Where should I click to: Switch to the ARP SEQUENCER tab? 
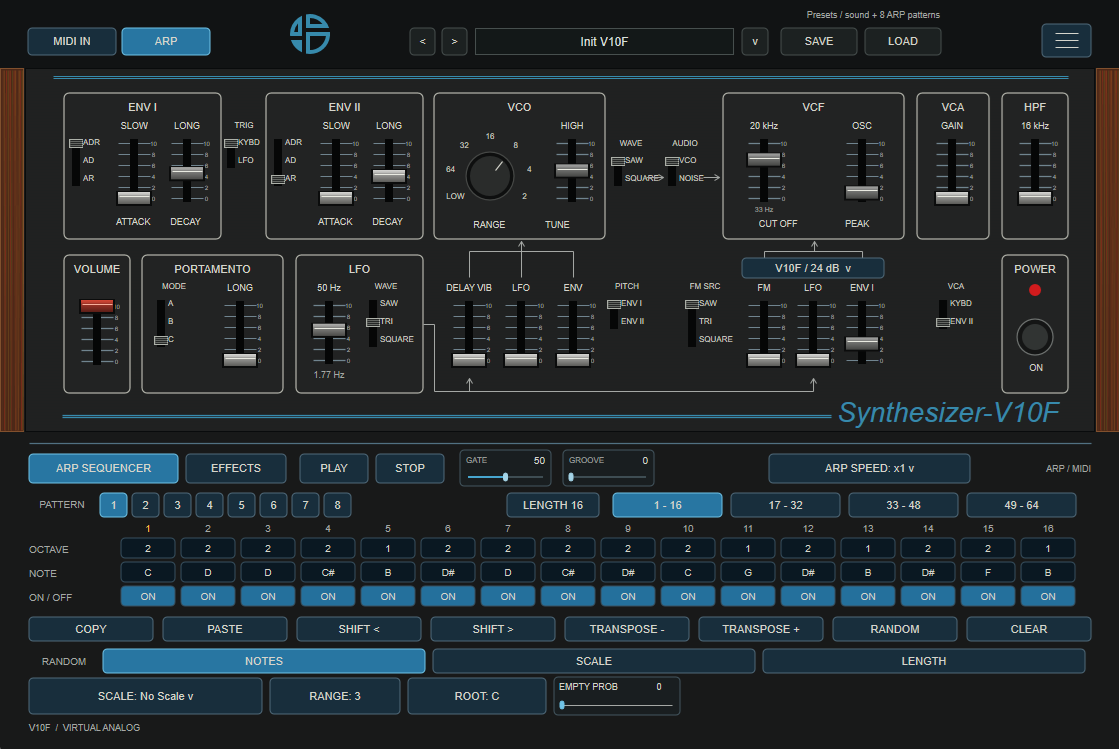click(x=103, y=469)
